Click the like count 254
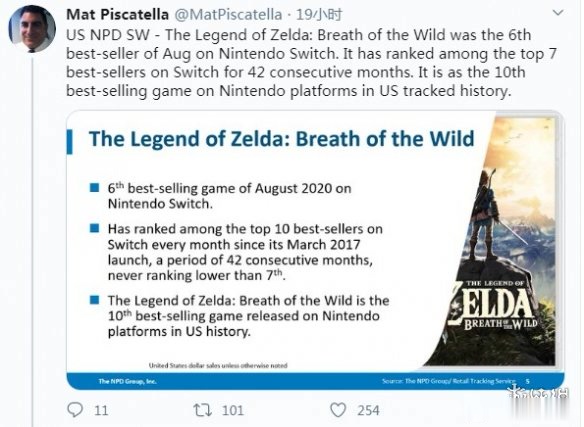The width and height of the screenshot is (584, 427). click(368, 411)
